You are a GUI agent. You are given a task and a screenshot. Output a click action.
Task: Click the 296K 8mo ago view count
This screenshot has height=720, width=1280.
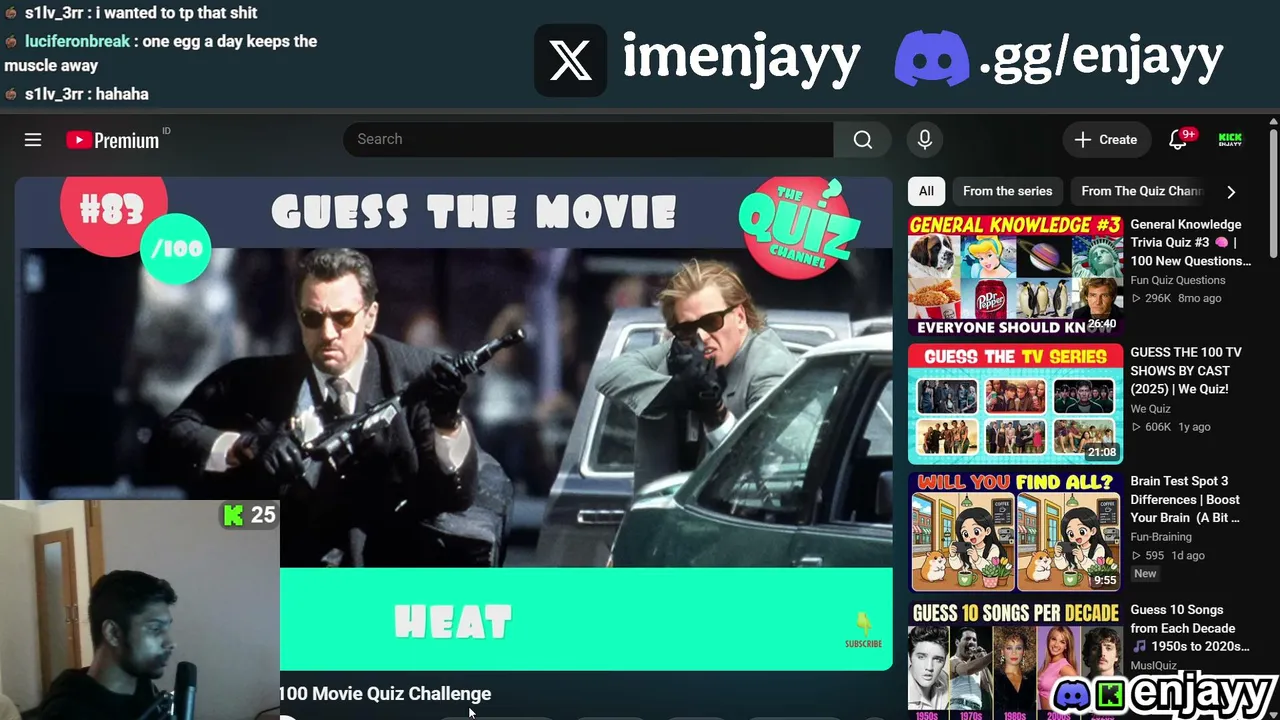pyautogui.click(x=1176, y=298)
